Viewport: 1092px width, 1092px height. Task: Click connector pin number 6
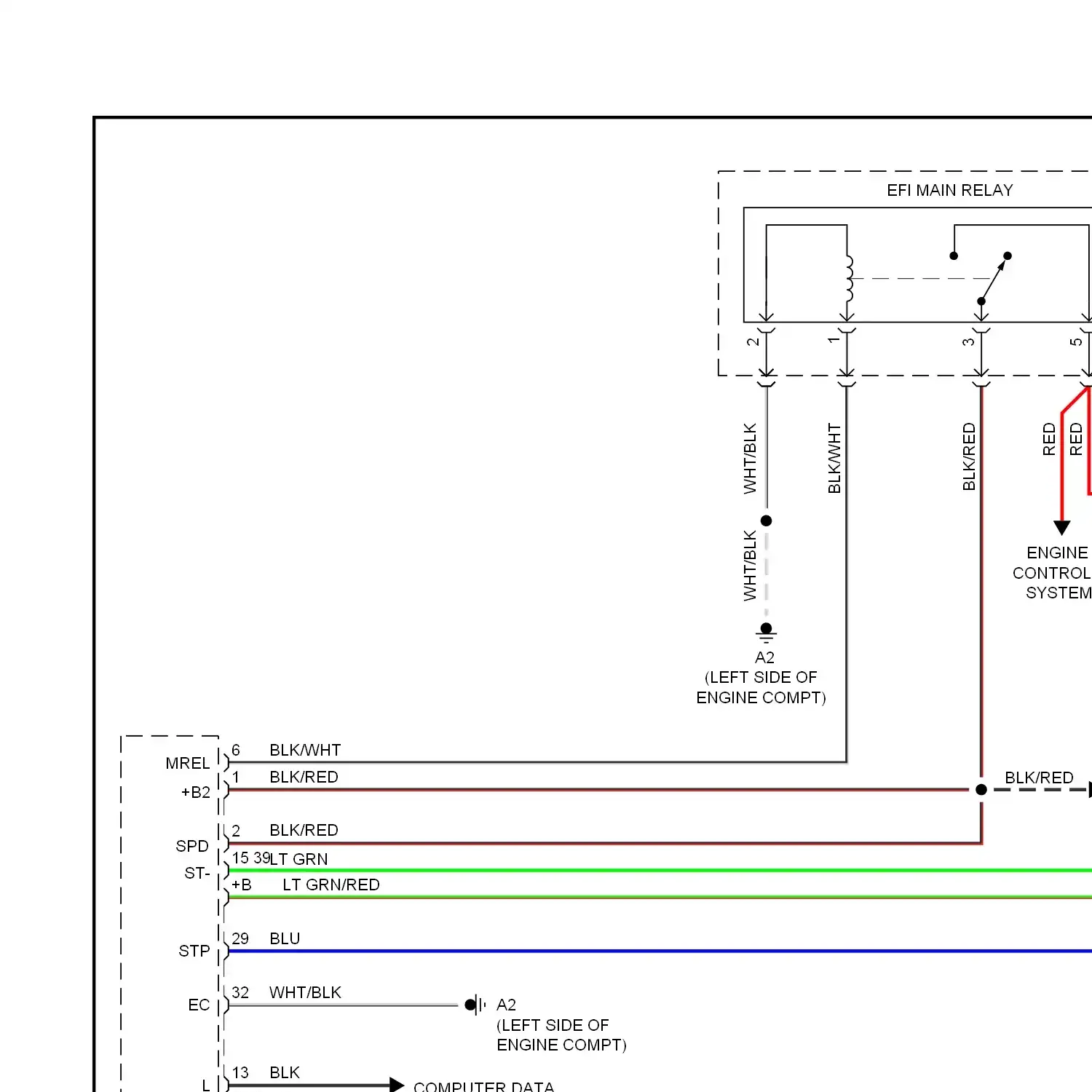pos(236,750)
